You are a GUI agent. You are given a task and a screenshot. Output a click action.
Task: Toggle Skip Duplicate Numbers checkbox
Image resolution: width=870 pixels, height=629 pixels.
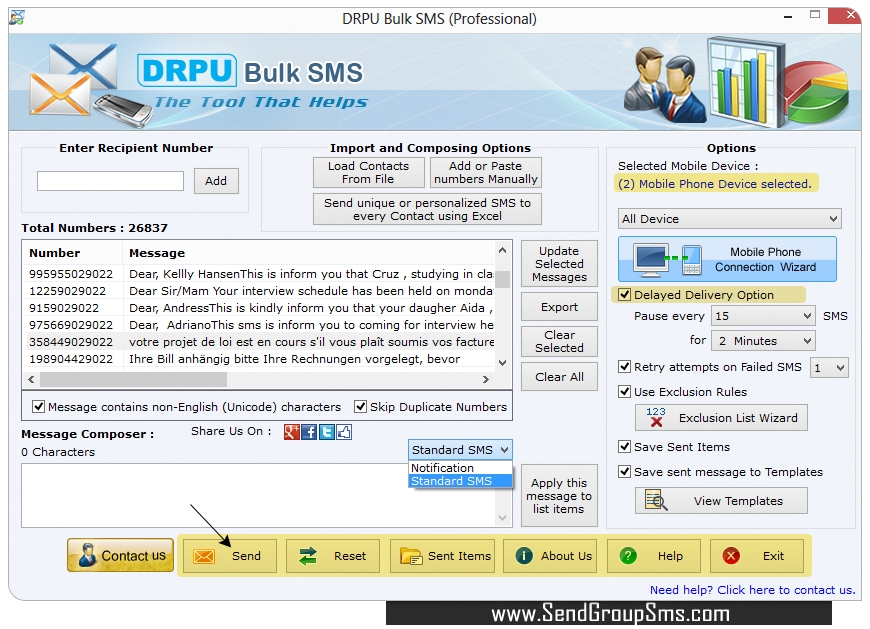[360, 407]
